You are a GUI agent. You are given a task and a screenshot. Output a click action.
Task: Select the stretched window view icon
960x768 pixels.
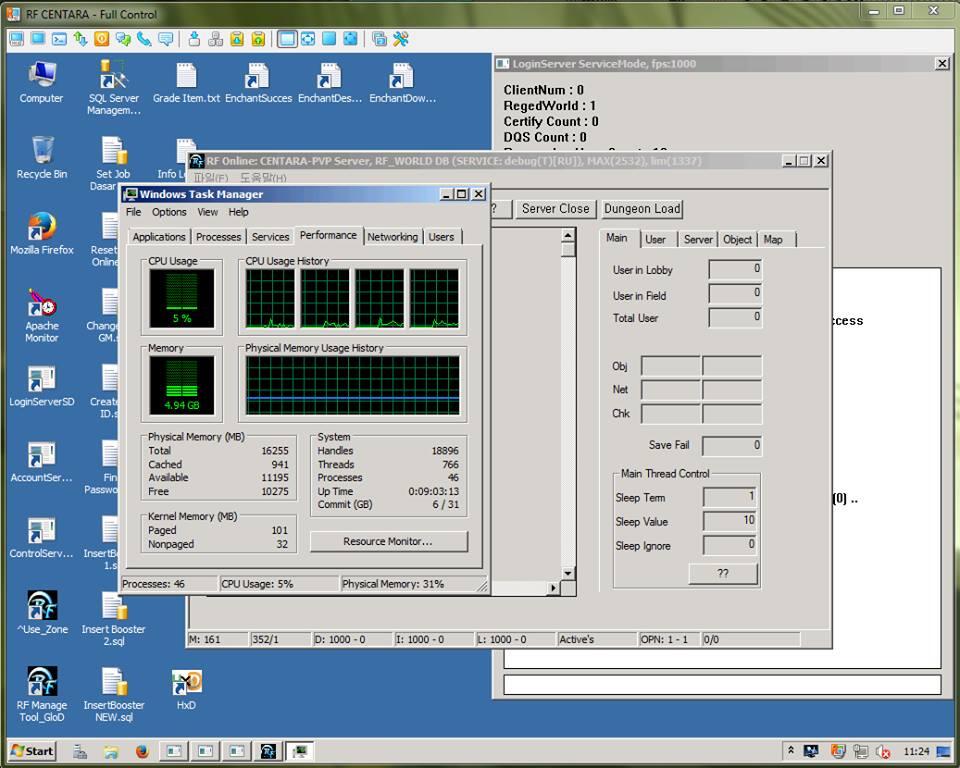tap(308, 39)
